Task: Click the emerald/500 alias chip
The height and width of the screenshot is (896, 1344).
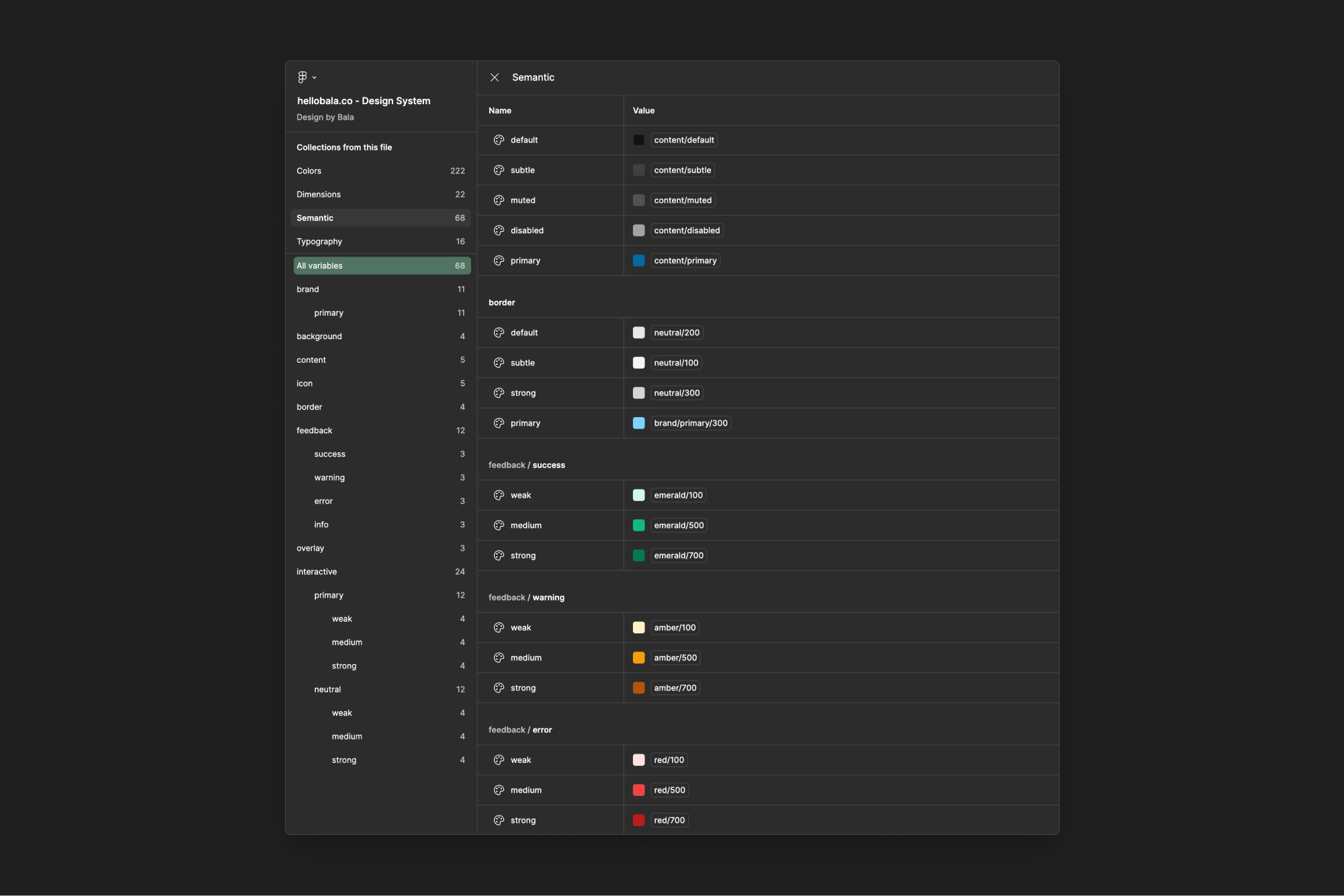Action: (679, 525)
